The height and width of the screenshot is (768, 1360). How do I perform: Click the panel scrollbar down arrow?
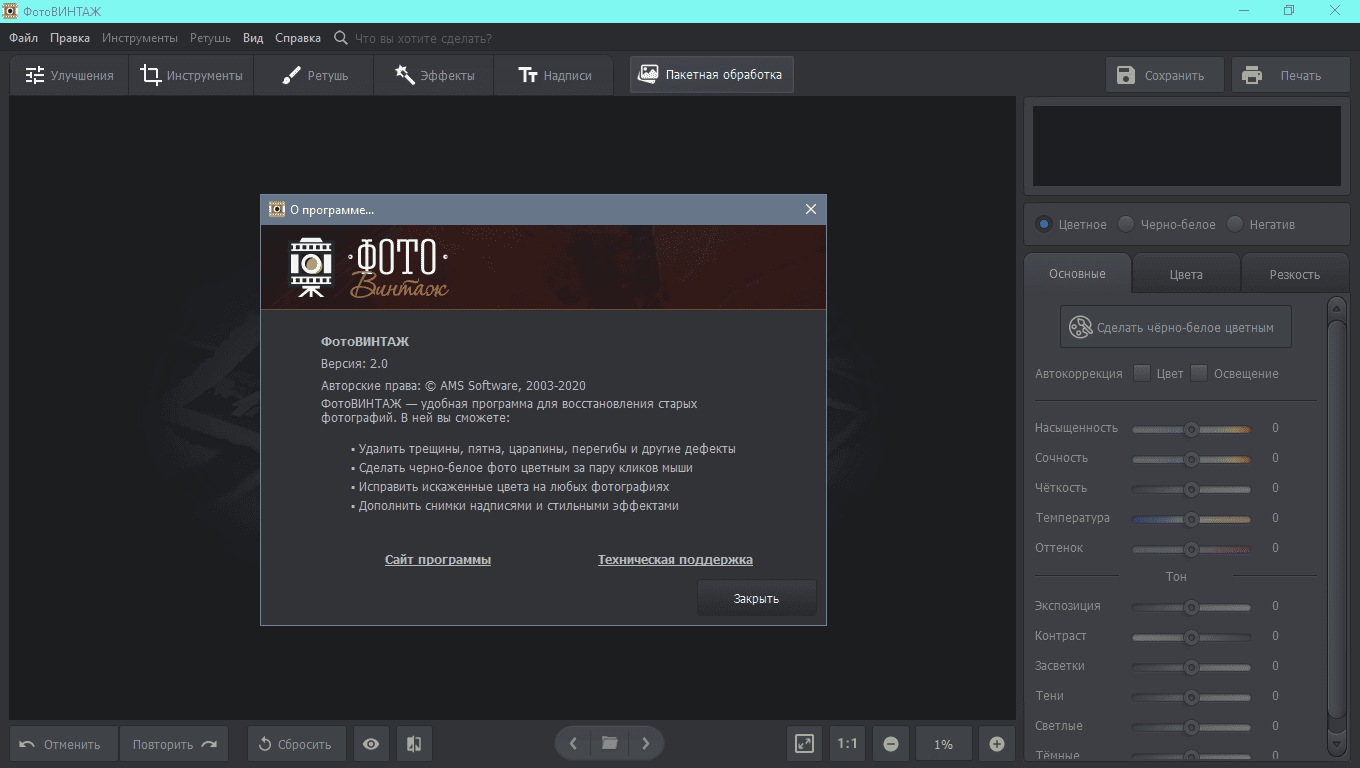[x=1337, y=744]
